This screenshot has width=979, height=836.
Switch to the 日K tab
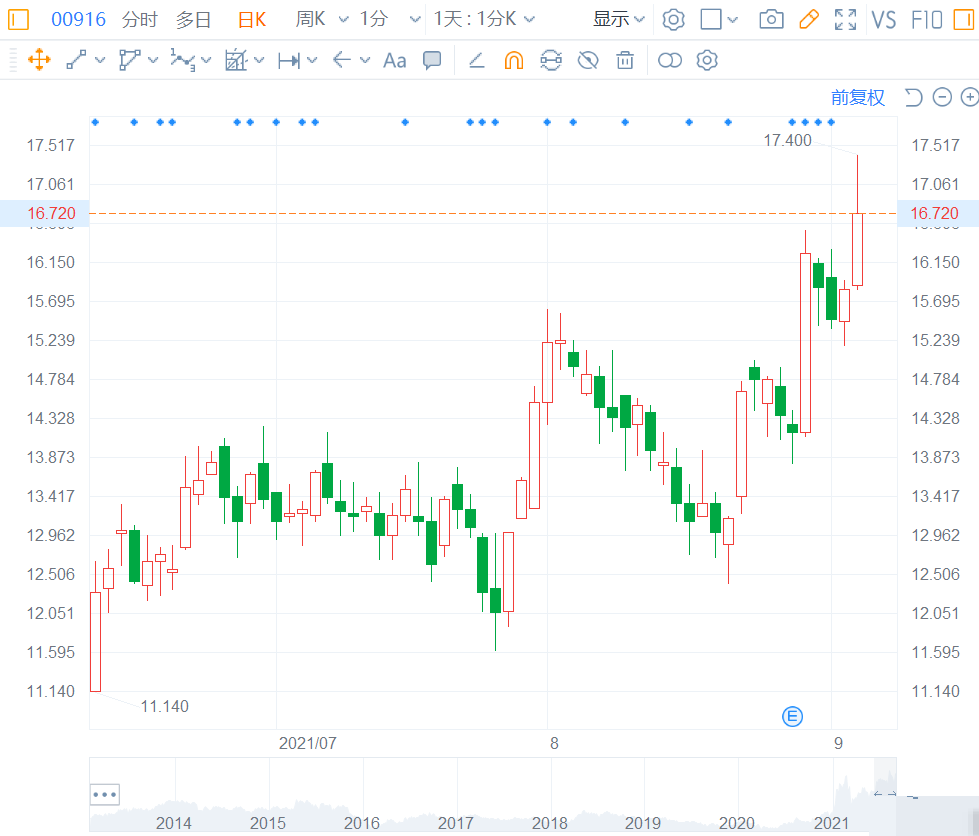252,20
